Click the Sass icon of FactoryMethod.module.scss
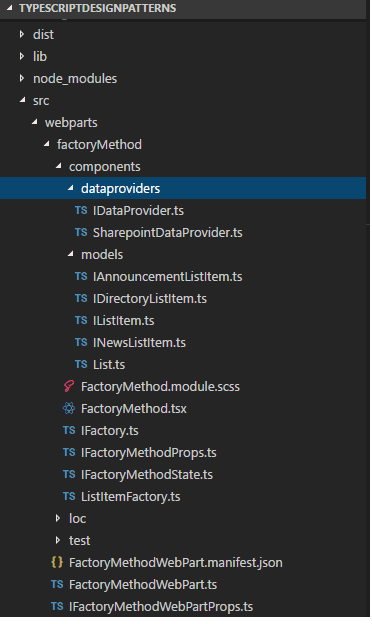This screenshot has width=372, height=624. click(69, 386)
